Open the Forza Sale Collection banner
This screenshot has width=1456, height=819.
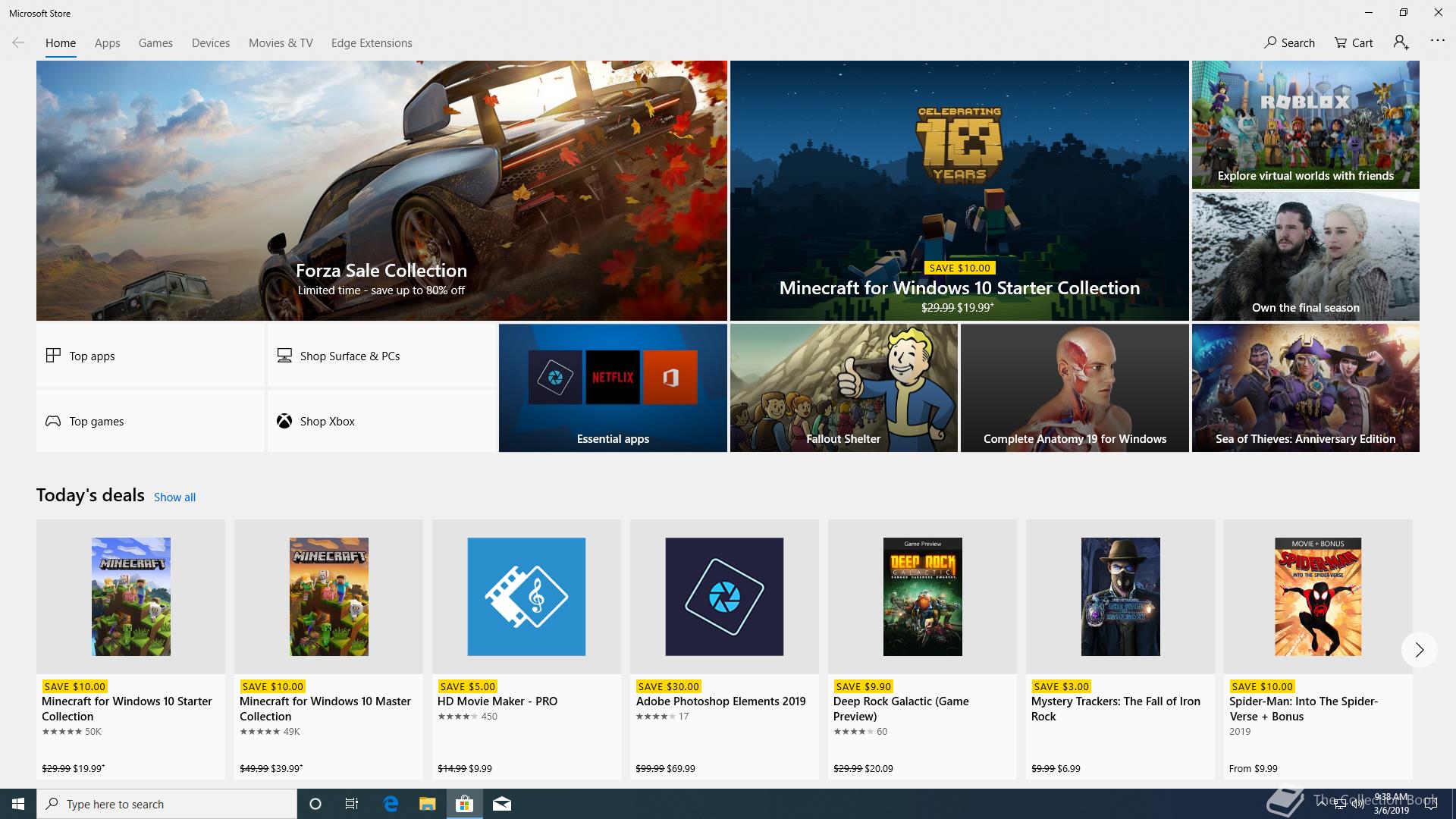pos(381,190)
